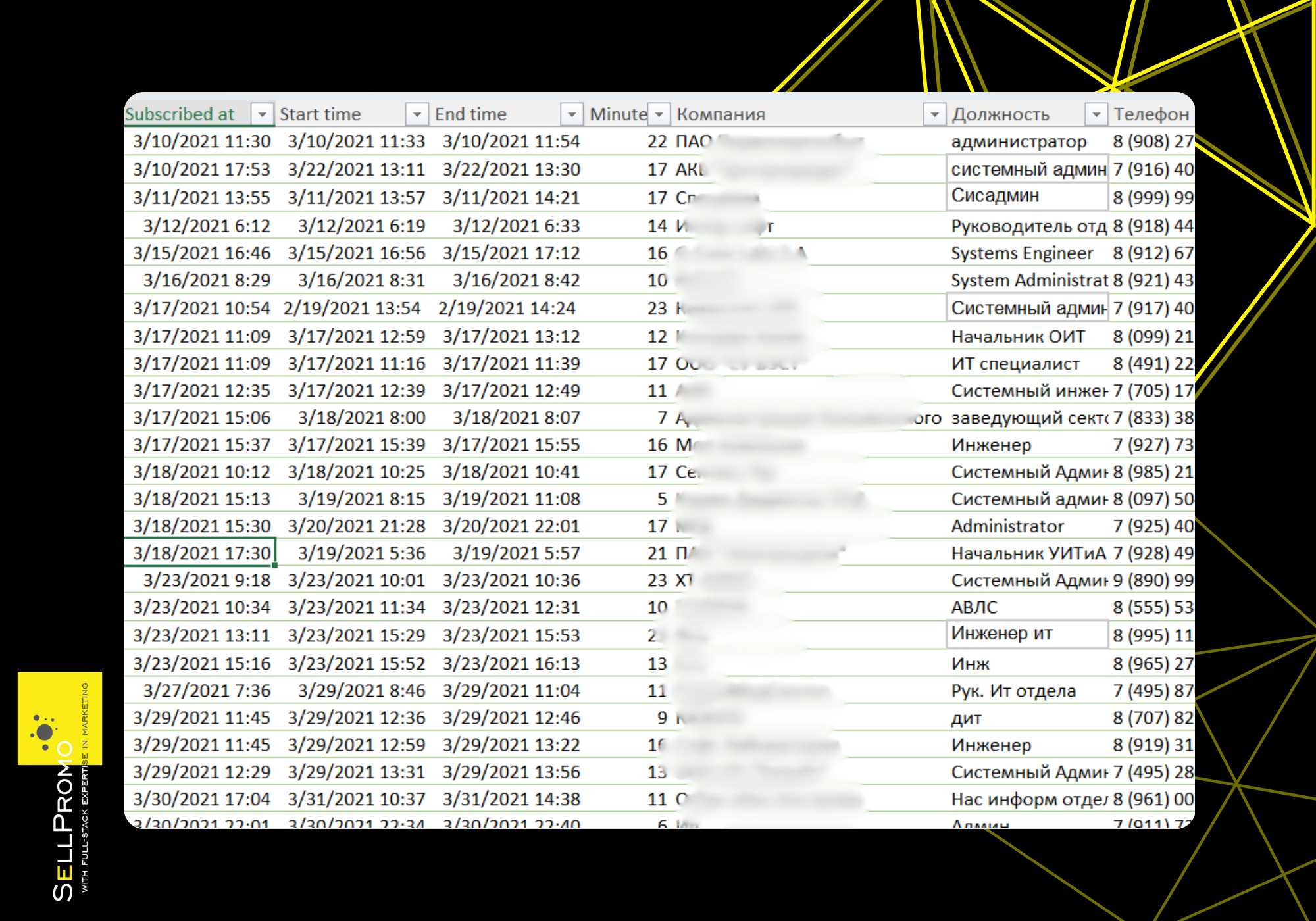The height and width of the screenshot is (921, 1316).
Task: Select the Subscribed at header cell
Action: coord(180,114)
